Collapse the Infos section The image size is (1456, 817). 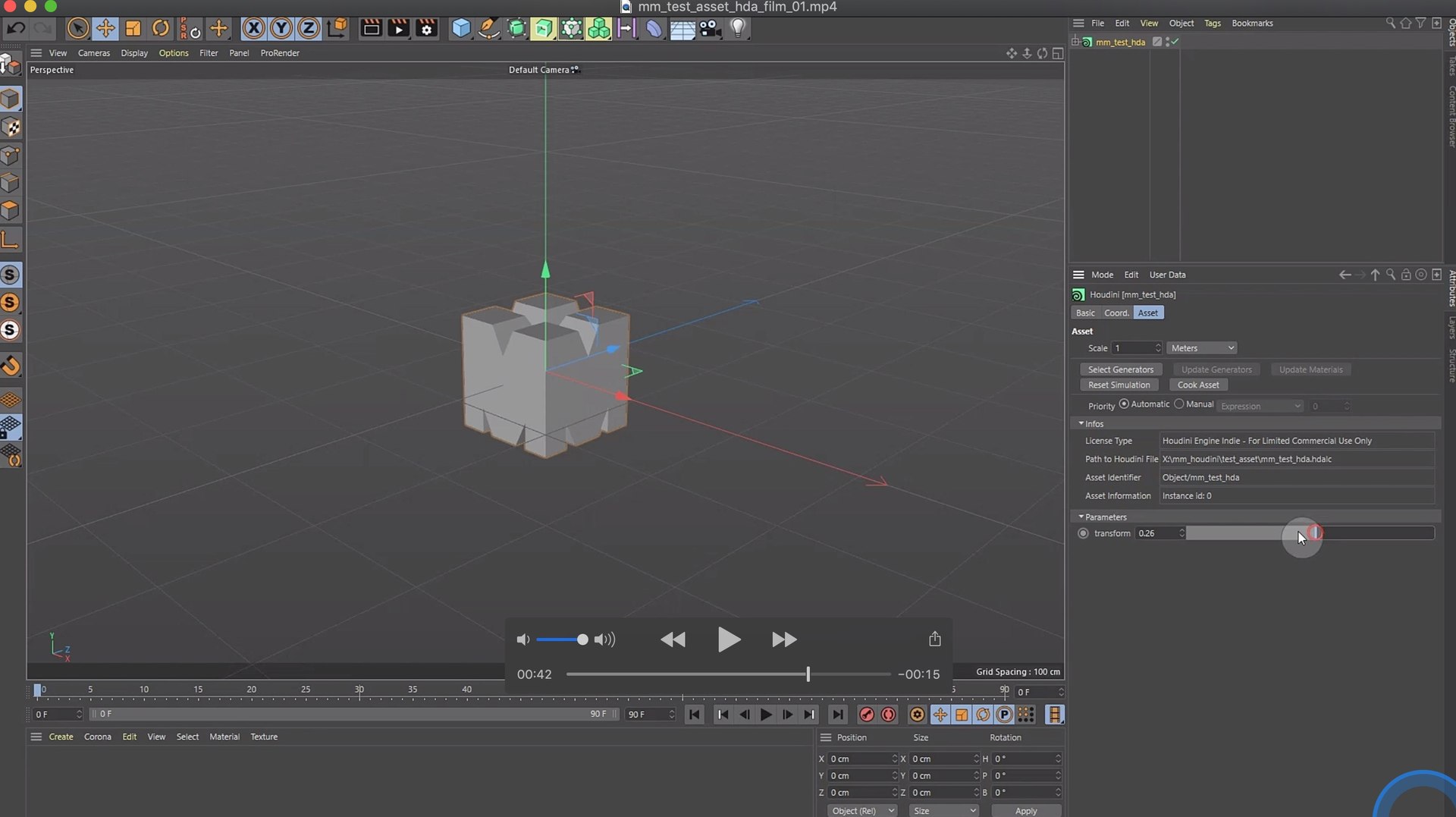(1081, 423)
